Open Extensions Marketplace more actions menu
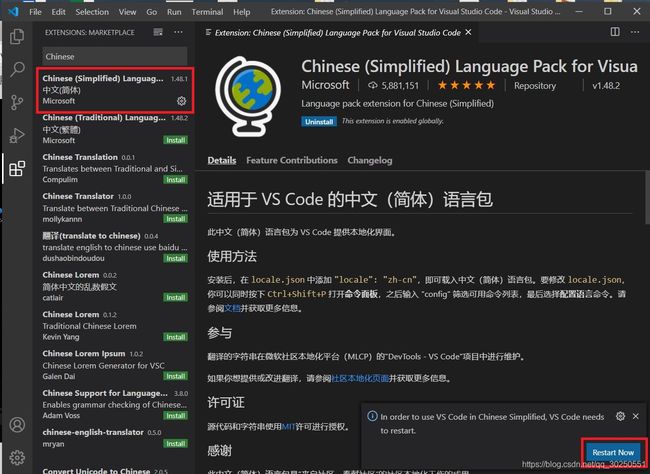The height and width of the screenshot is (474, 650). [x=178, y=32]
